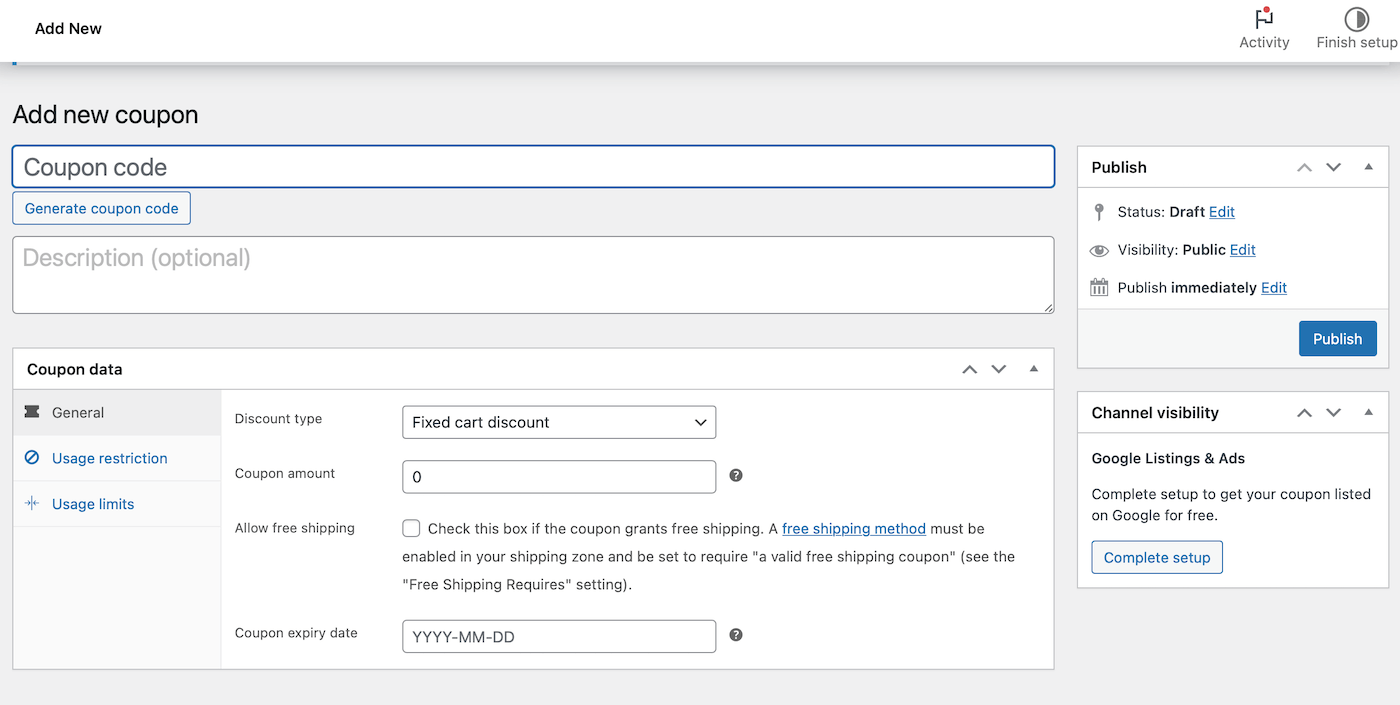The image size is (1400, 705).
Task: Click the Coupon amount help icon
Action: (736, 476)
